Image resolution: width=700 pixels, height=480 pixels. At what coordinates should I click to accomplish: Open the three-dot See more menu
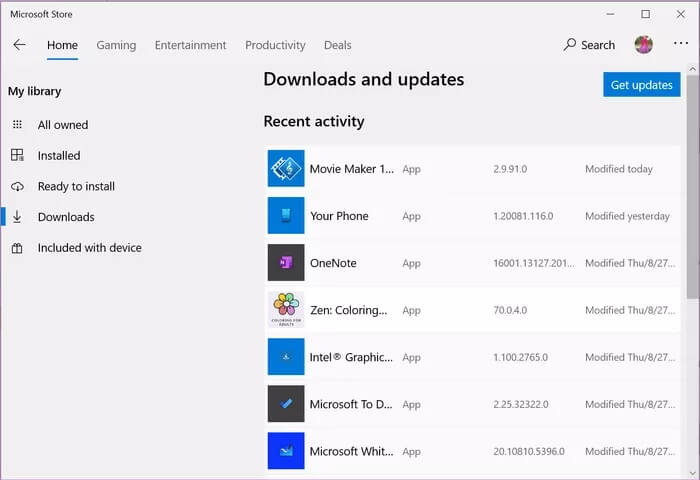(x=680, y=43)
